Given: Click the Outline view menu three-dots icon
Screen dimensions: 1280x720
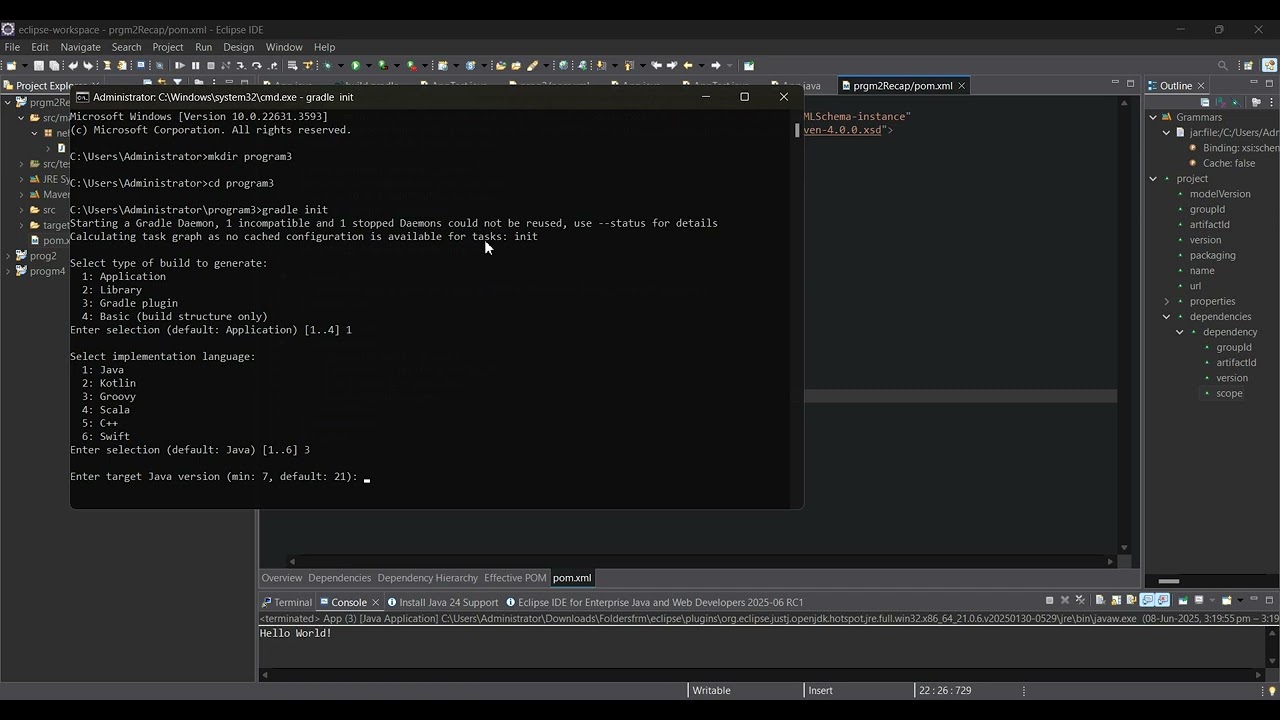Looking at the screenshot, I should click(1271, 102).
